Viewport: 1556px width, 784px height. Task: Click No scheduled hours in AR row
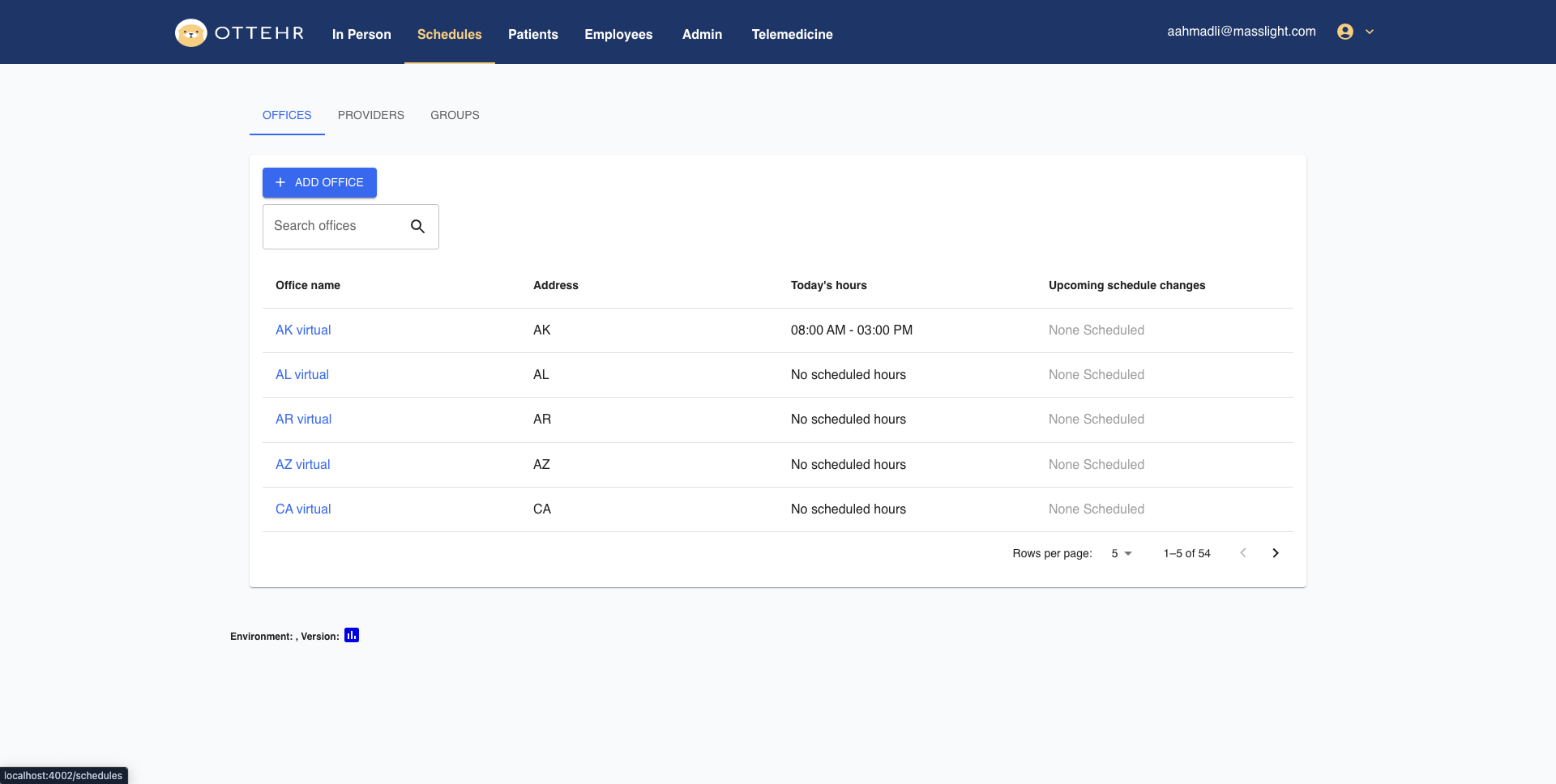[x=849, y=420]
